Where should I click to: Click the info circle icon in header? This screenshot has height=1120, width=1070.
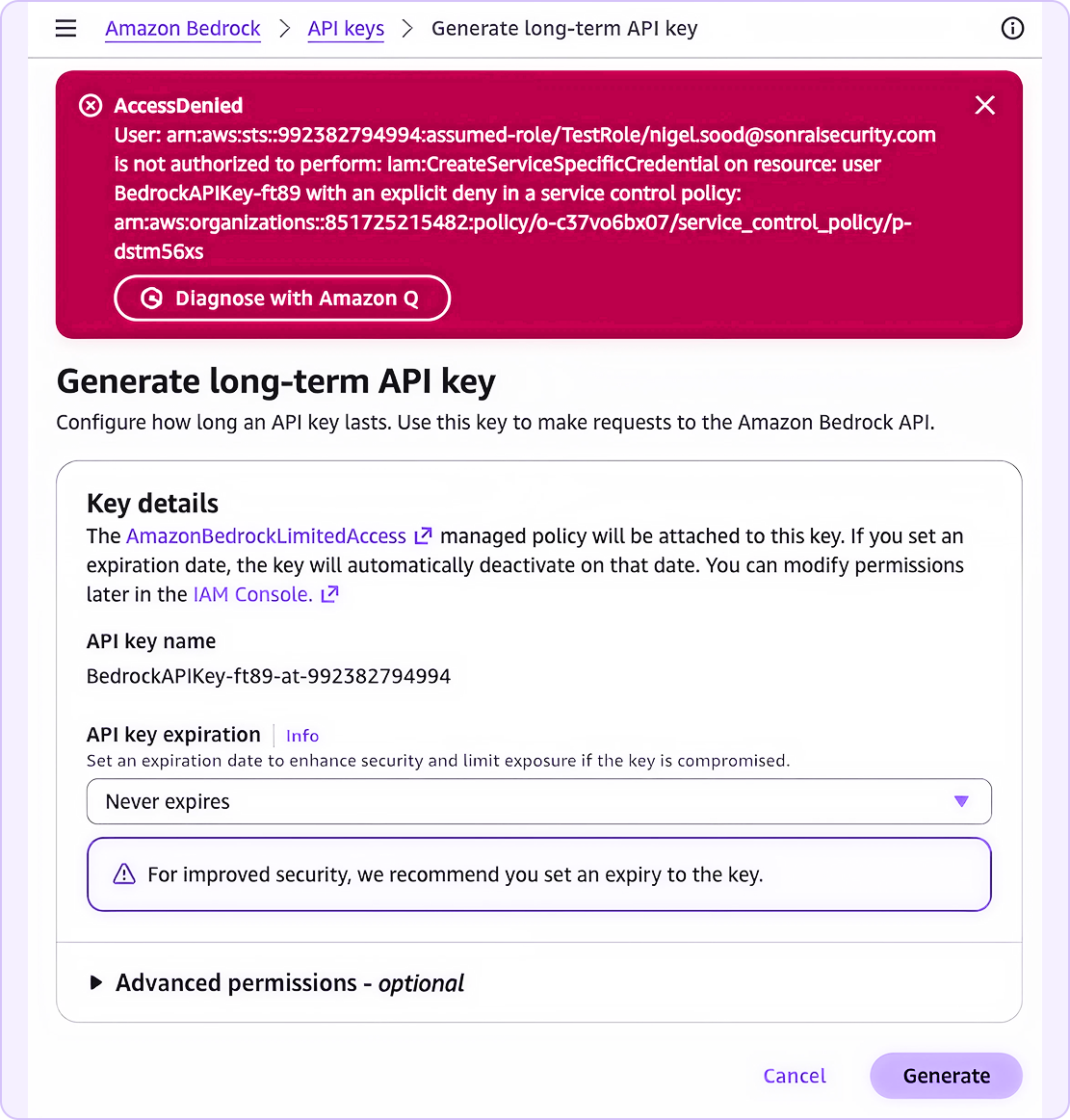(x=1012, y=29)
